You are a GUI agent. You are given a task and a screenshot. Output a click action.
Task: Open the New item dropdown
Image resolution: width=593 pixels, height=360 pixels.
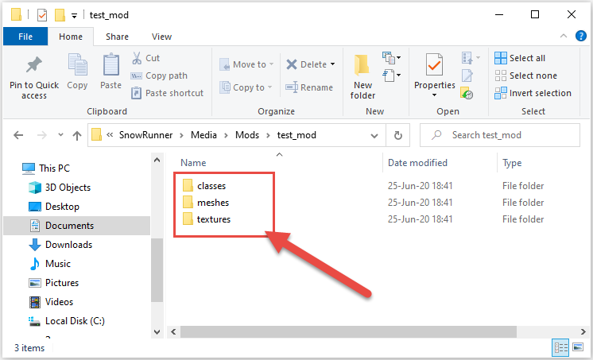(391, 58)
